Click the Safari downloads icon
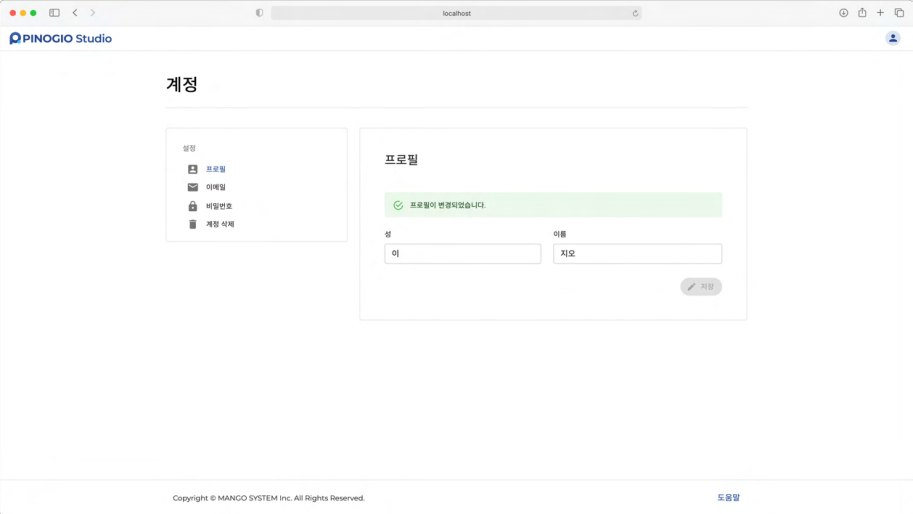 [x=843, y=13]
